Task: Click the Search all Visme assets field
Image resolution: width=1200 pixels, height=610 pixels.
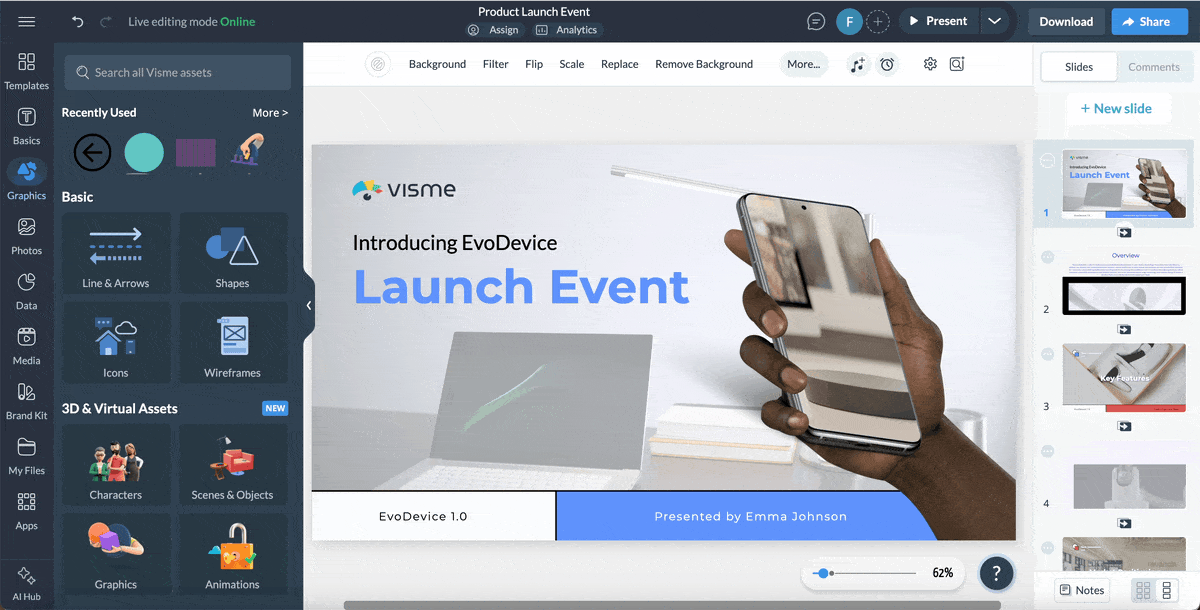Action: [x=178, y=72]
